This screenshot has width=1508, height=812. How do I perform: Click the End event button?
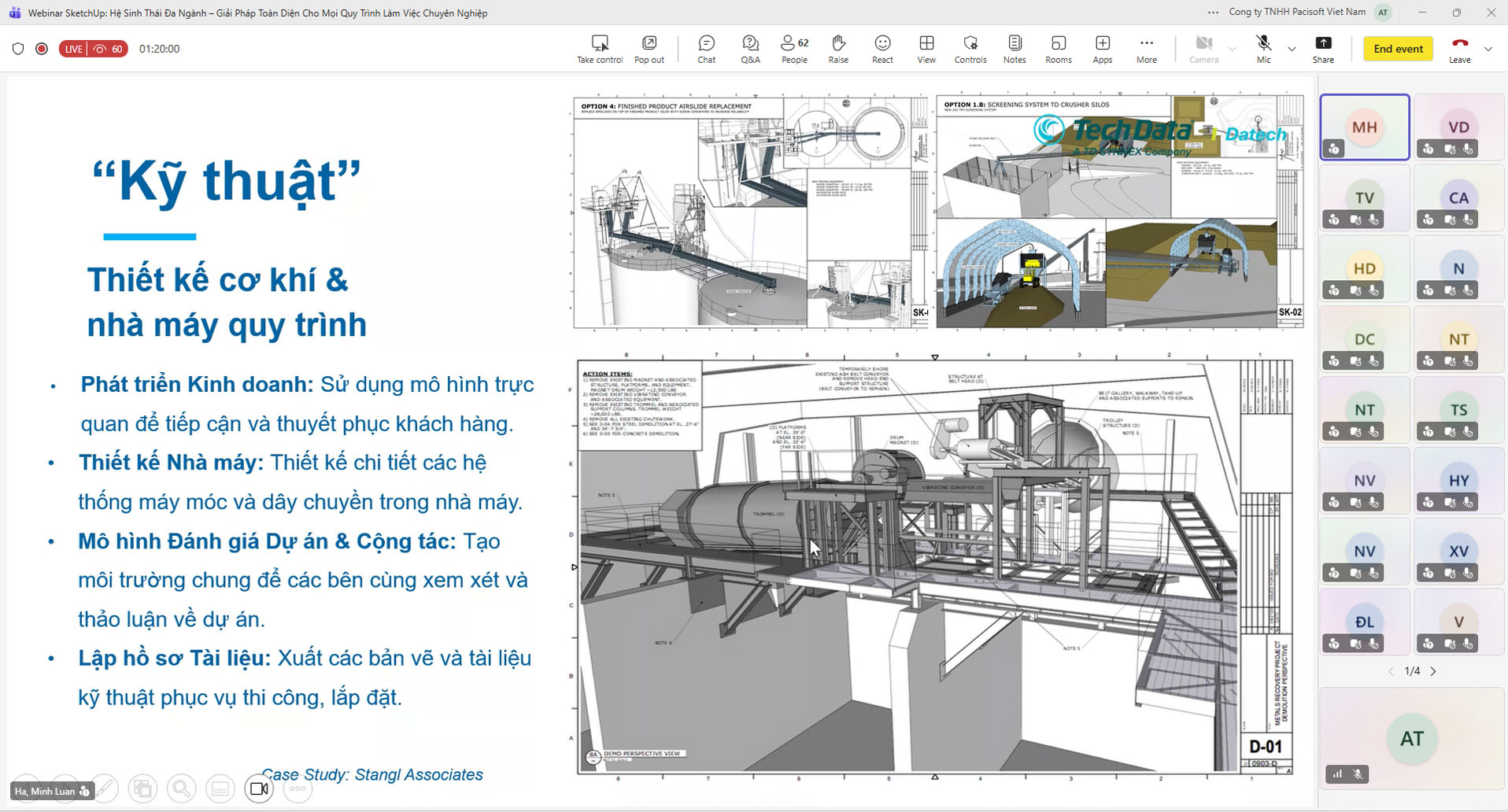pyautogui.click(x=1398, y=49)
